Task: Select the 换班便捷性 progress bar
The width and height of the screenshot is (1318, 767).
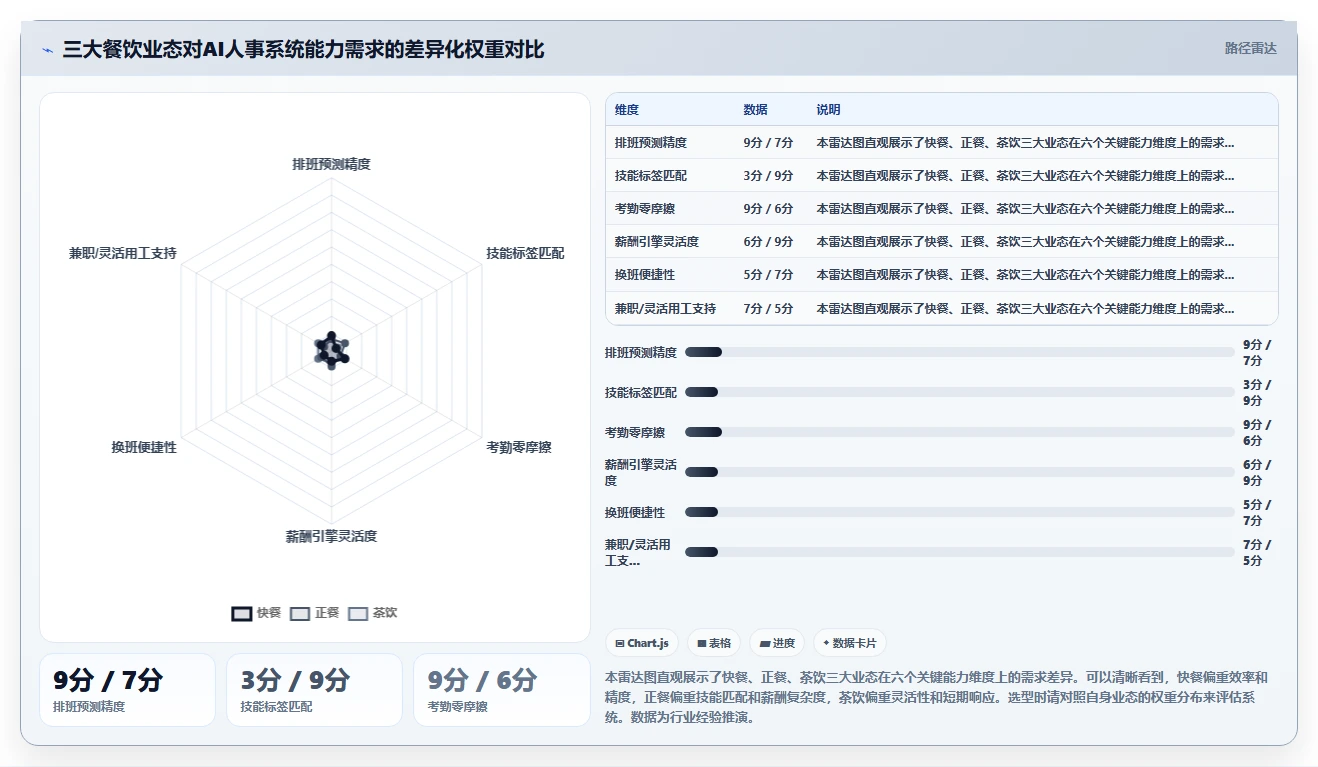Action: click(960, 512)
